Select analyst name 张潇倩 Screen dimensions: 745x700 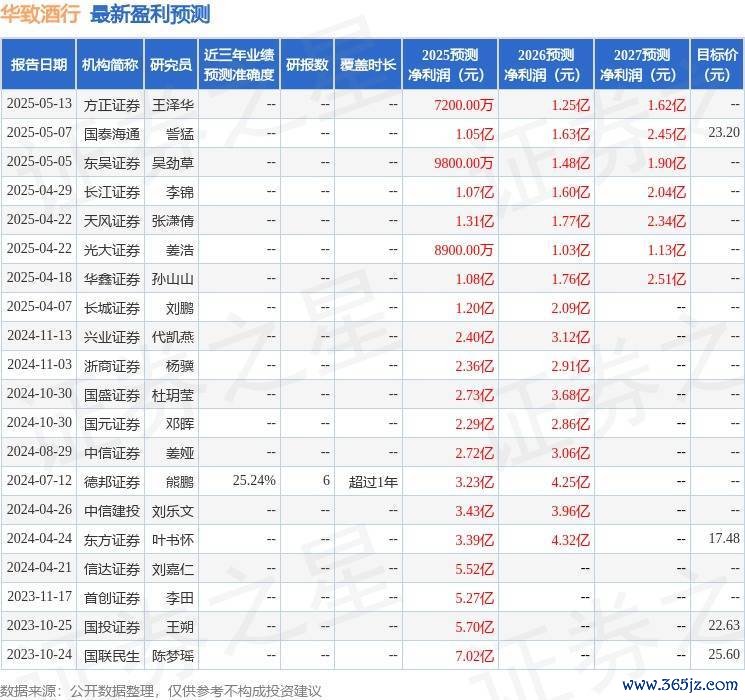click(x=173, y=221)
